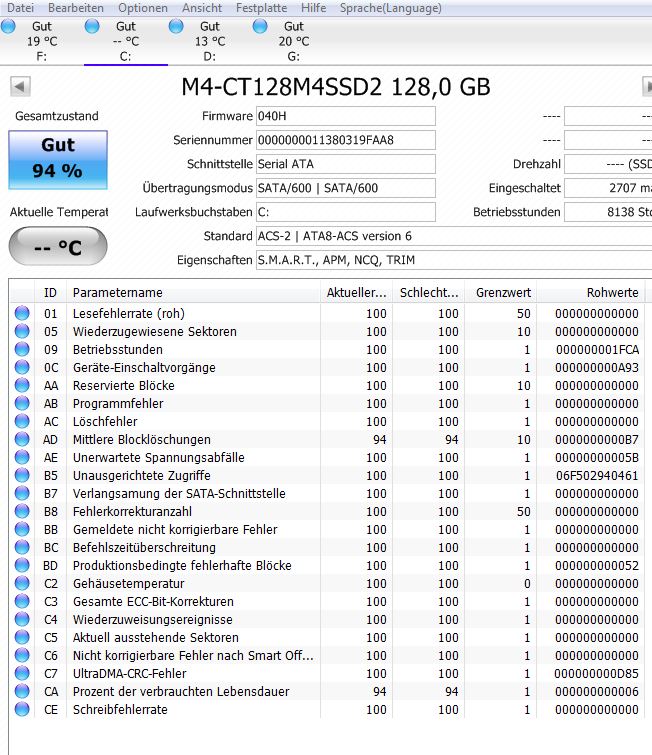
Task: Click the Firmware field 040H
Action: (346, 116)
